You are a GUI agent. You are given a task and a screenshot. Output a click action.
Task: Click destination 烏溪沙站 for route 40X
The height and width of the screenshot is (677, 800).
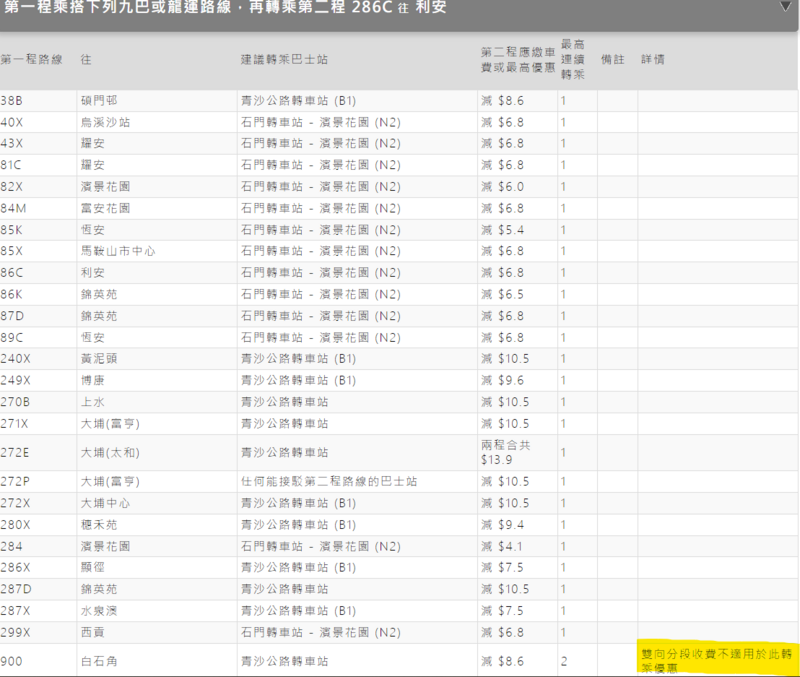pyautogui.click(x=106, y=122)
